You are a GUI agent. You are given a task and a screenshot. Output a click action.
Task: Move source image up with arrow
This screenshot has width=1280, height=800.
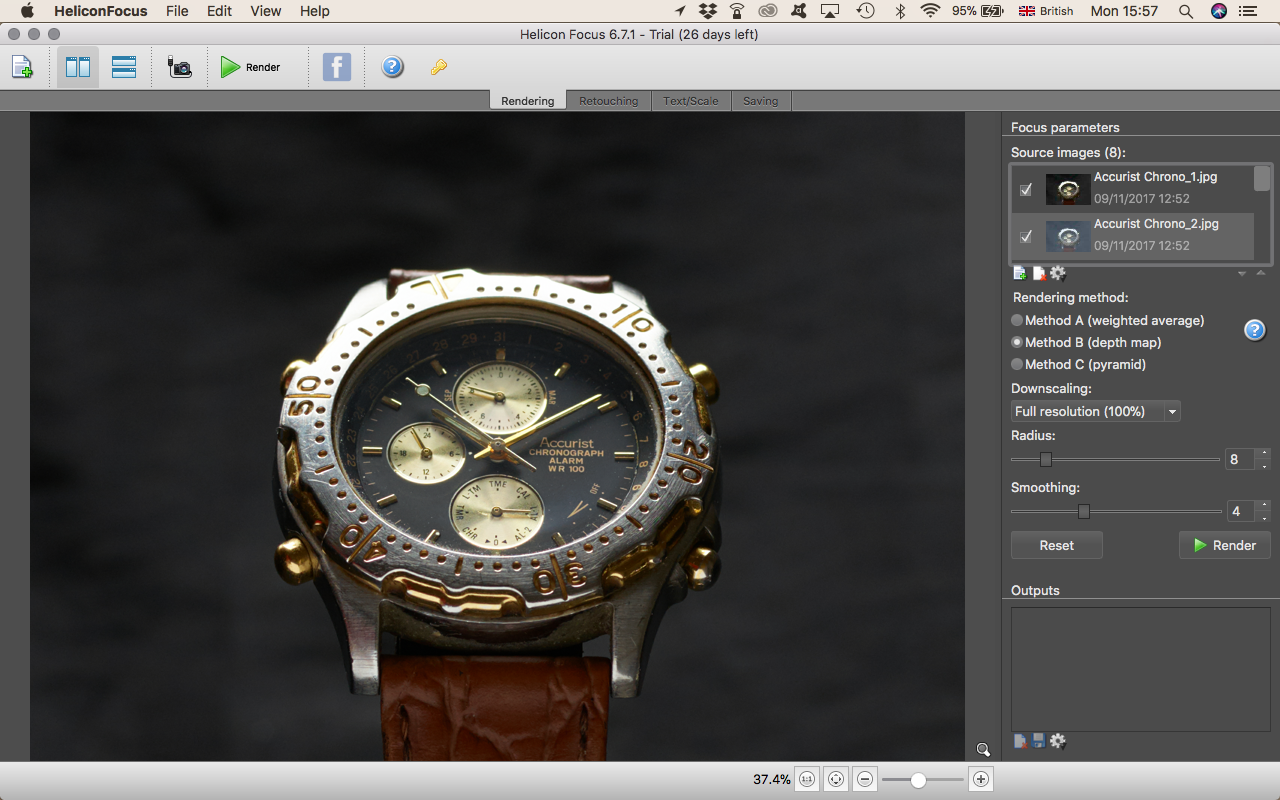[1261, 273]
